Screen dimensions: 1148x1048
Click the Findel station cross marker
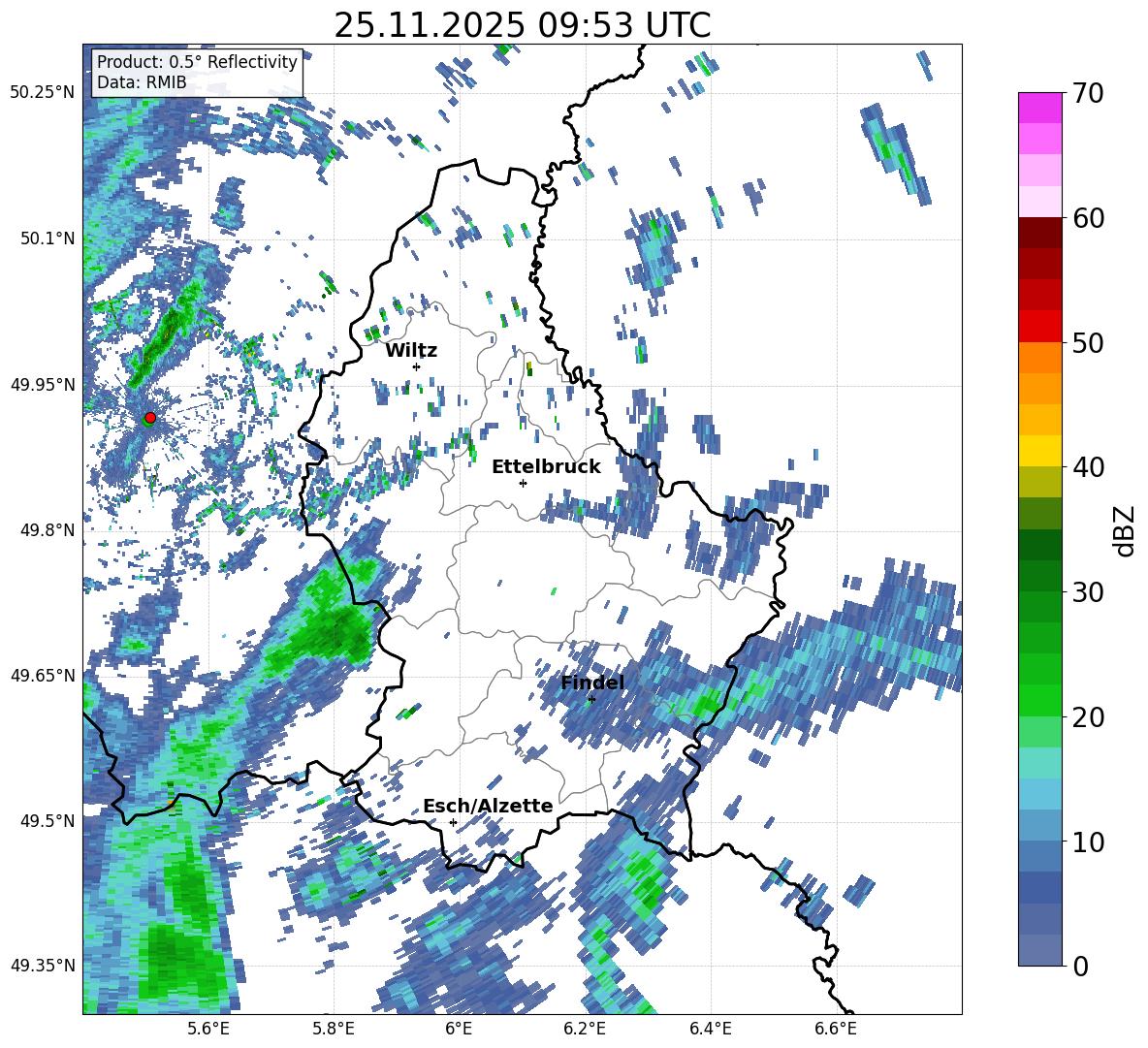pyautogui.click(x=591, y=699)
